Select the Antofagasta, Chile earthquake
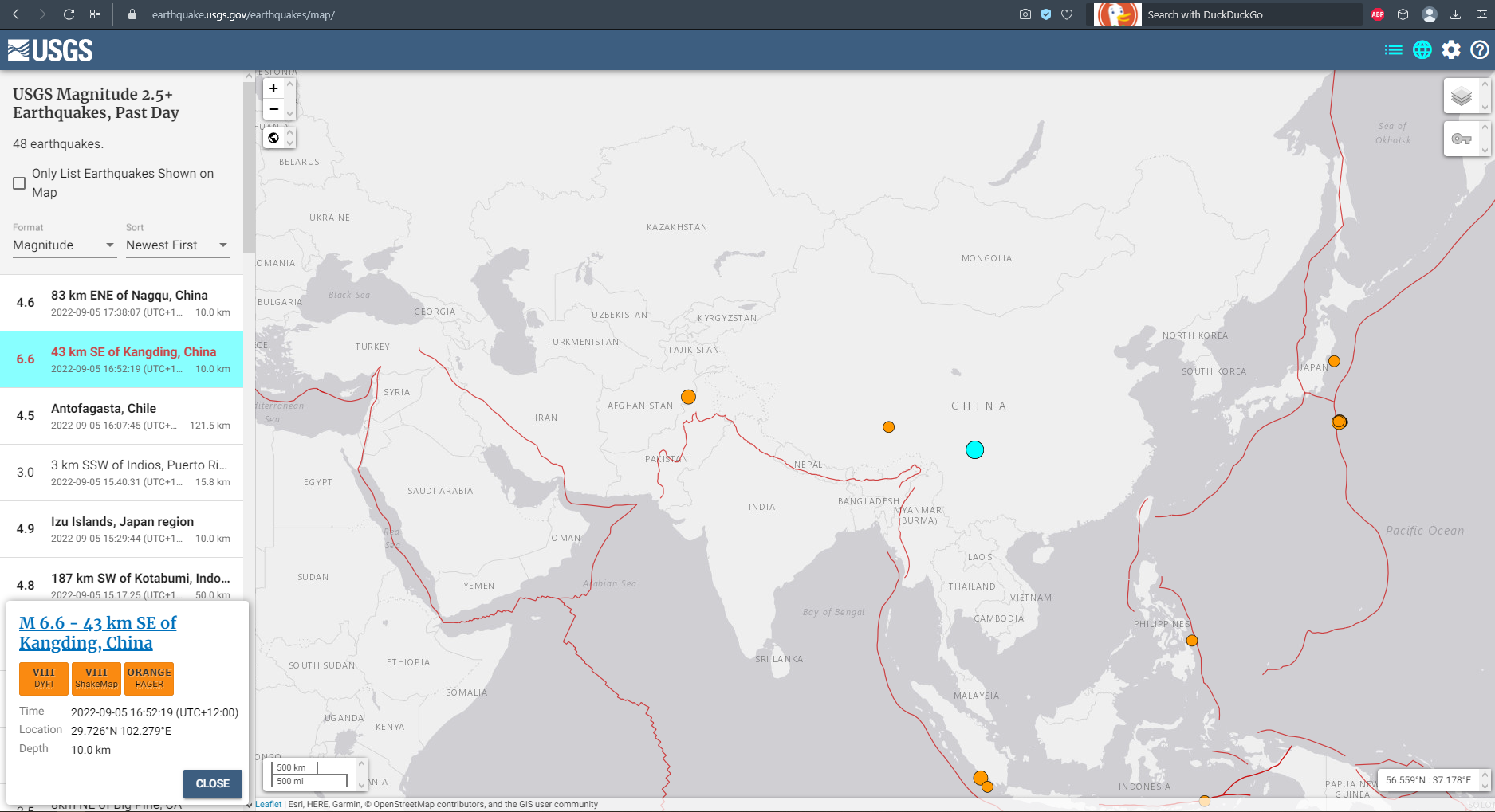Image resolution: width=1495 pixels, height=812 pixels. pos(121,416)
